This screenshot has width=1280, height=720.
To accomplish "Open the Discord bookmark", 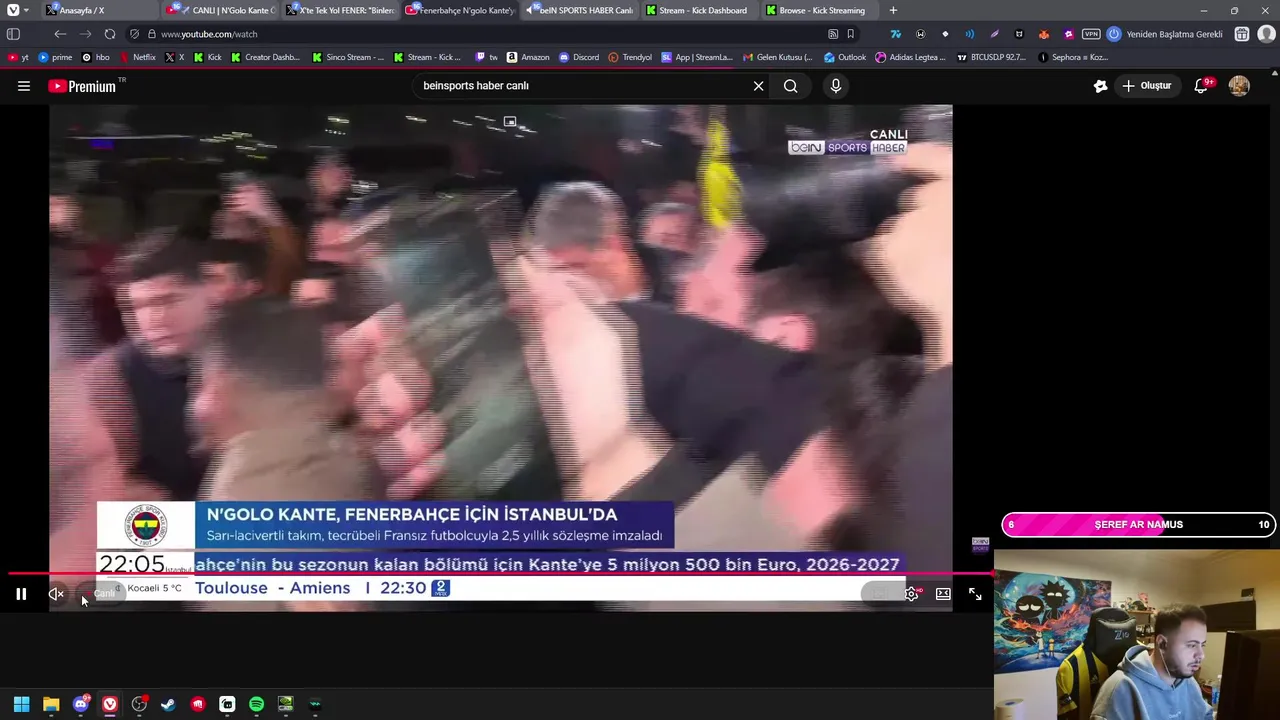I will [579, 57].
